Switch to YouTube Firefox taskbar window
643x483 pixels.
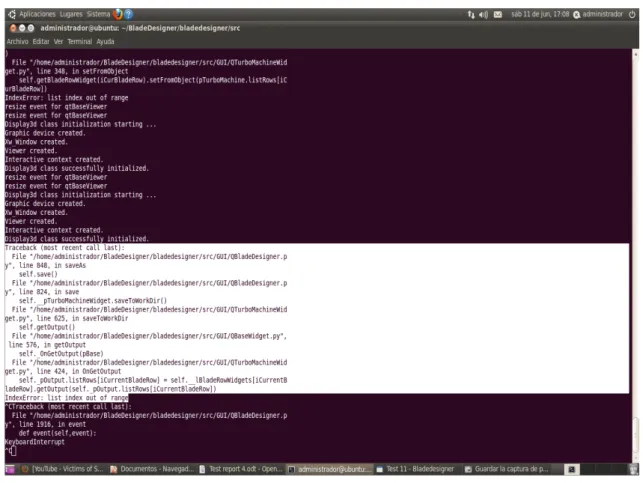(x=63, y=469)
